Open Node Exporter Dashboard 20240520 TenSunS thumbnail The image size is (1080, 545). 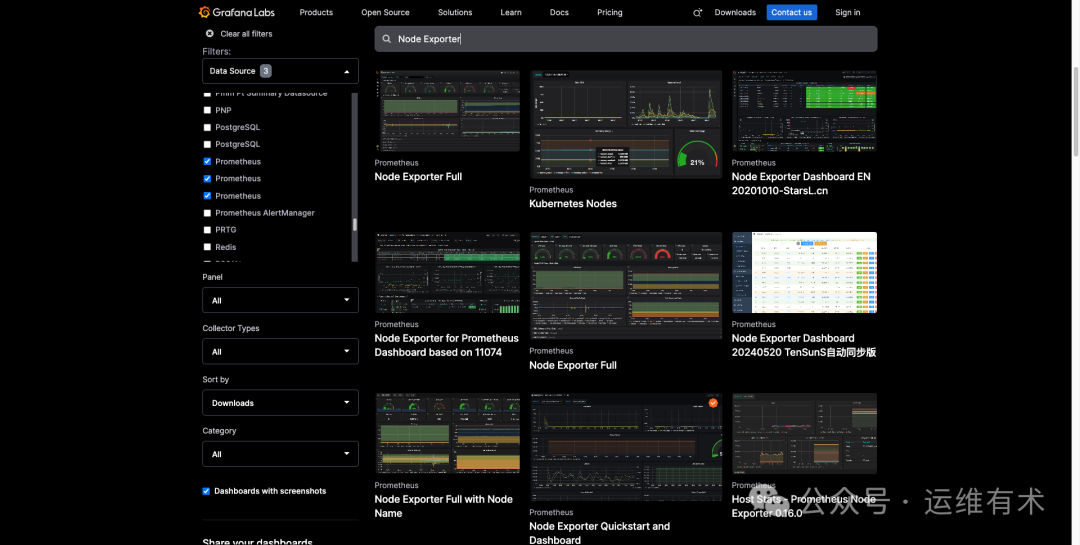(804, 273)
